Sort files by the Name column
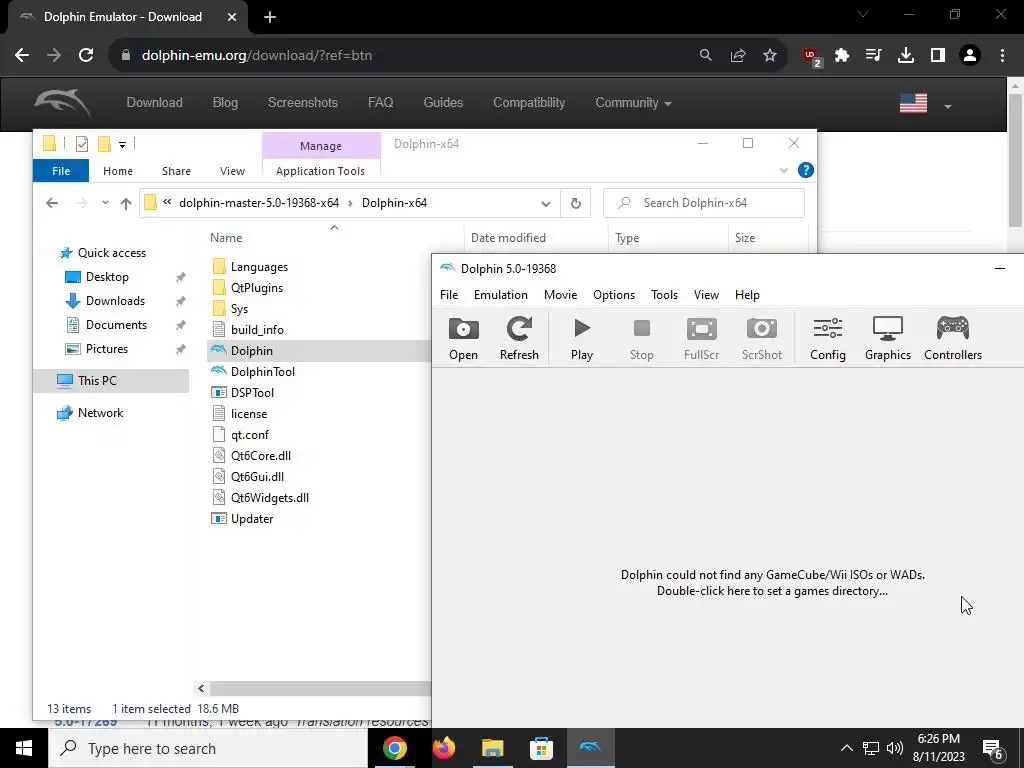Image resolution: width=1024 pixels, height=768 pixels. point(226,238)
